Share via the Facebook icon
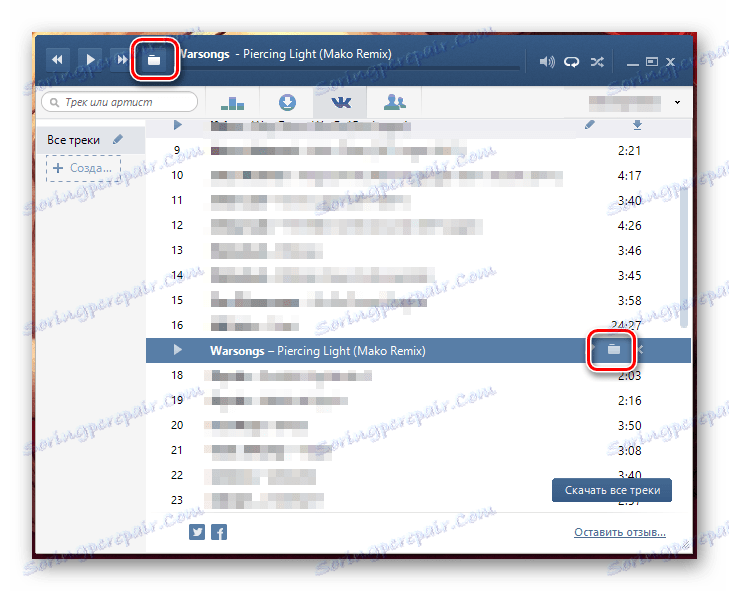This screenshot has width=729, height=591. click(x=219, y=532)
